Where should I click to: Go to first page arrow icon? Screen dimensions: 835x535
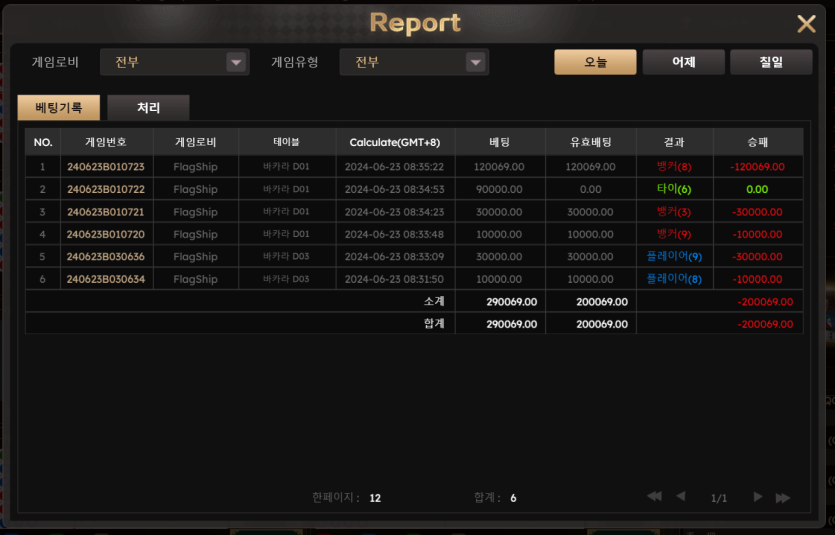tap(654, 497)
